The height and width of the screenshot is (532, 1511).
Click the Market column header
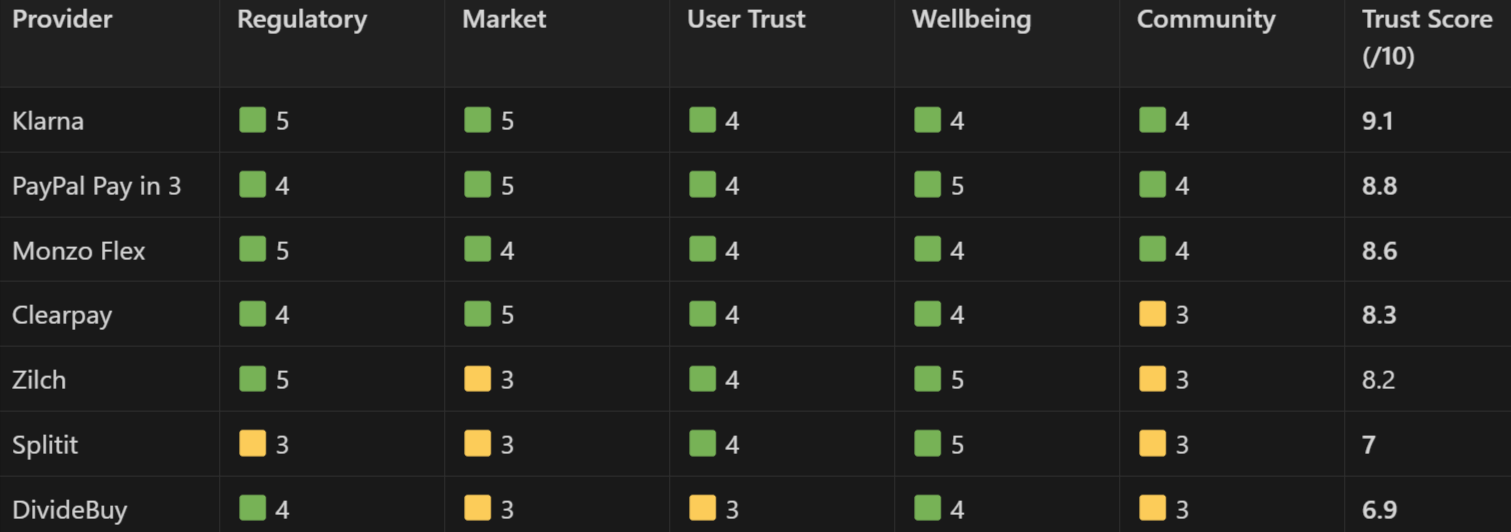click(504, 20)
